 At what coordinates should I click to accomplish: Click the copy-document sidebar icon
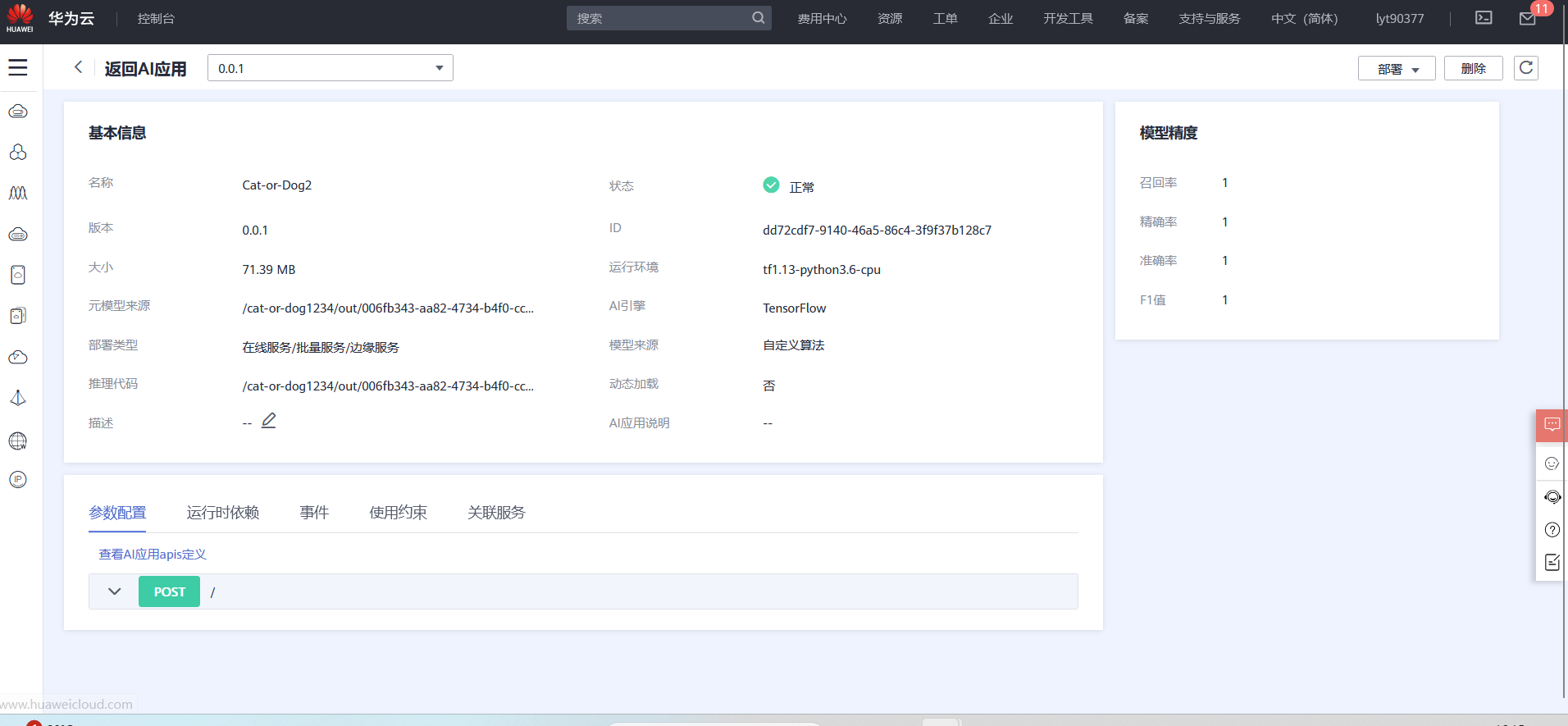(x=18, y=316)
